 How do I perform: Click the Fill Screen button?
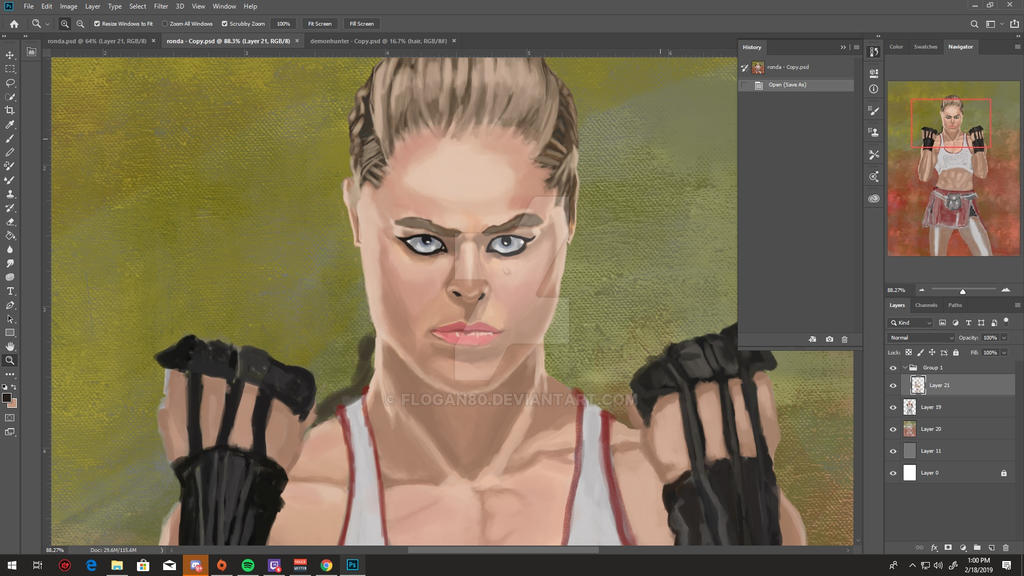click(x=361, y=24)
